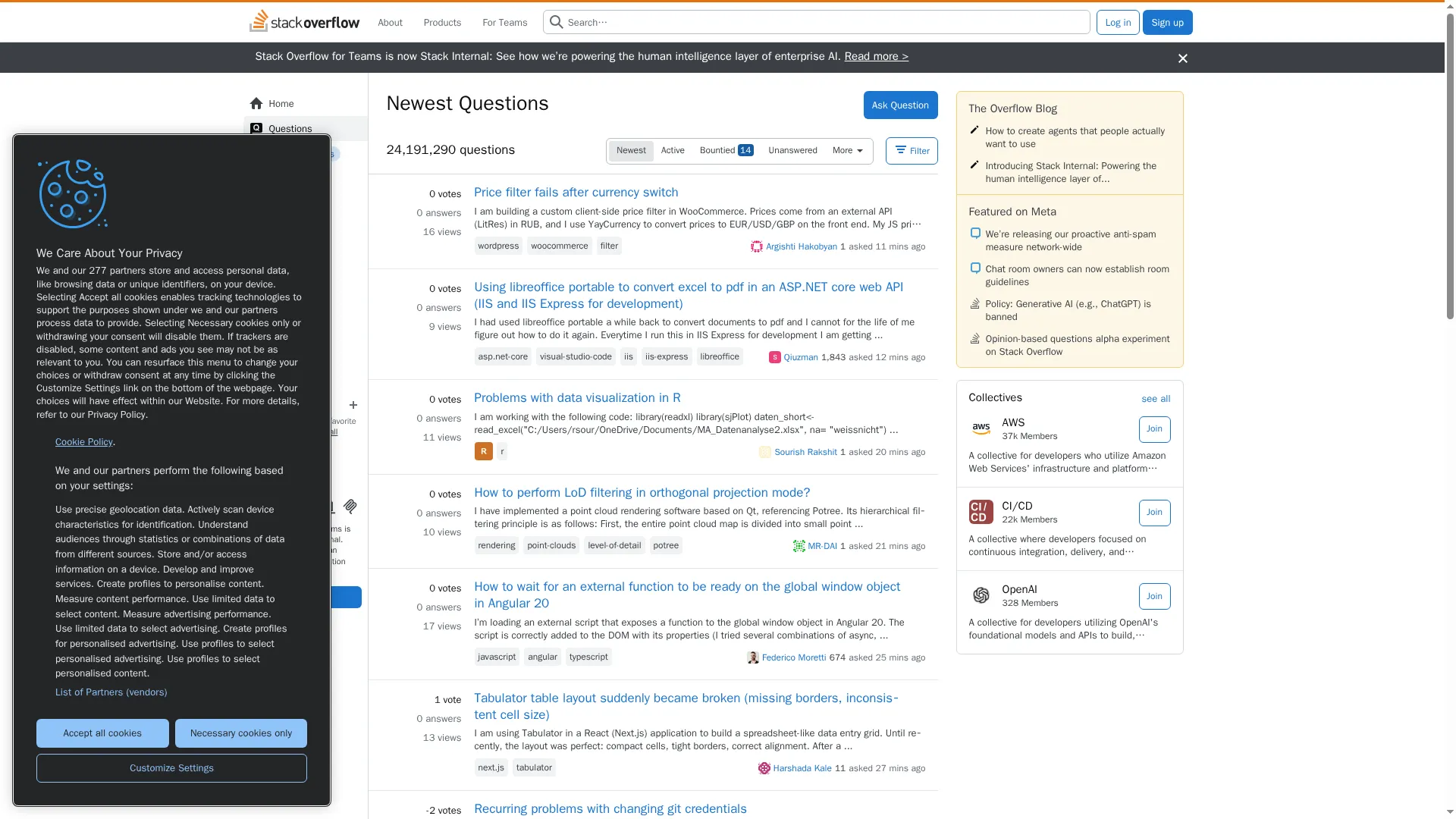
Task: Switch to Active questions sorting
Action: coord(673,150)
